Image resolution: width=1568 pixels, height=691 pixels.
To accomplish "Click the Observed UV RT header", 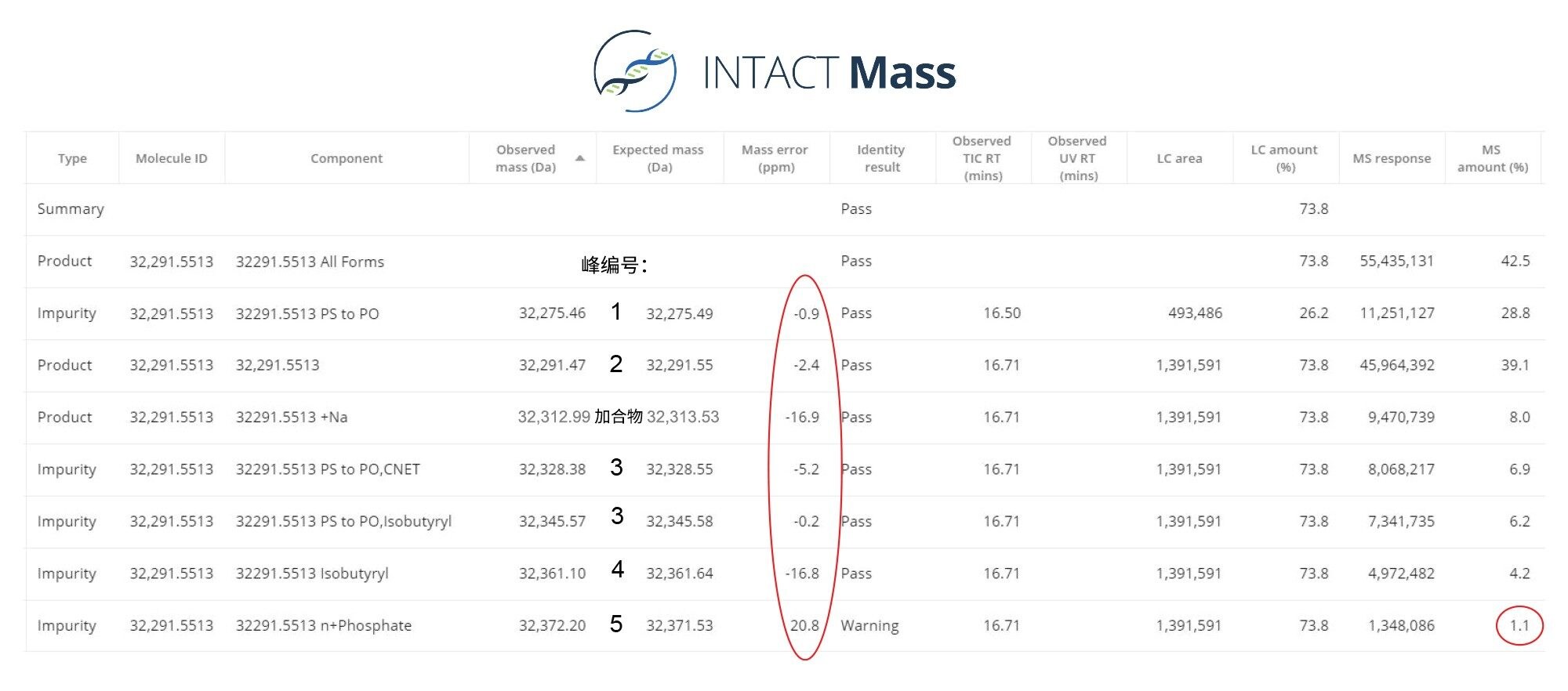I will click(x=1078, y=158).
